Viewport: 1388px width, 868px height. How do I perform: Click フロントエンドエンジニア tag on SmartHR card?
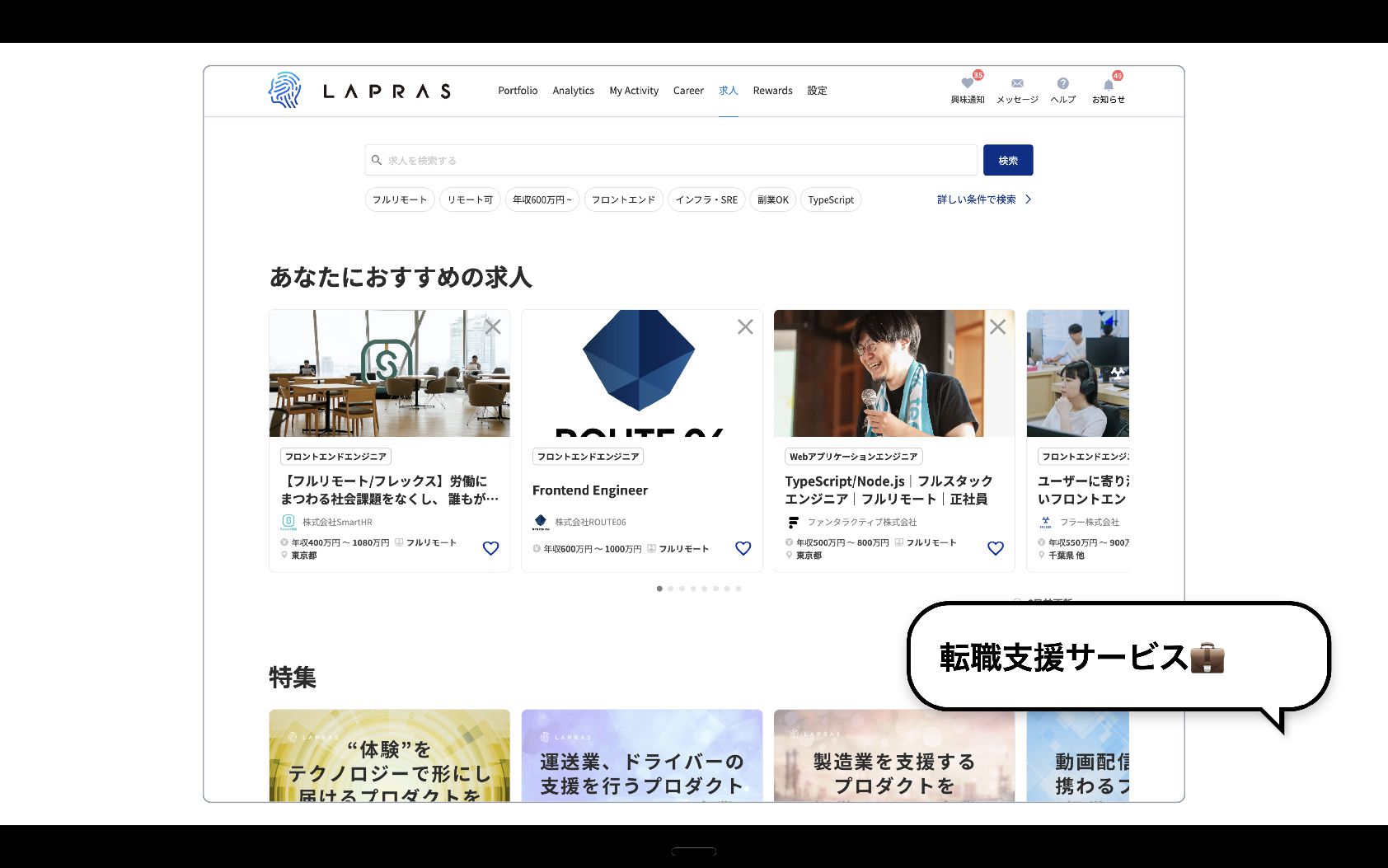pos(335,457)
